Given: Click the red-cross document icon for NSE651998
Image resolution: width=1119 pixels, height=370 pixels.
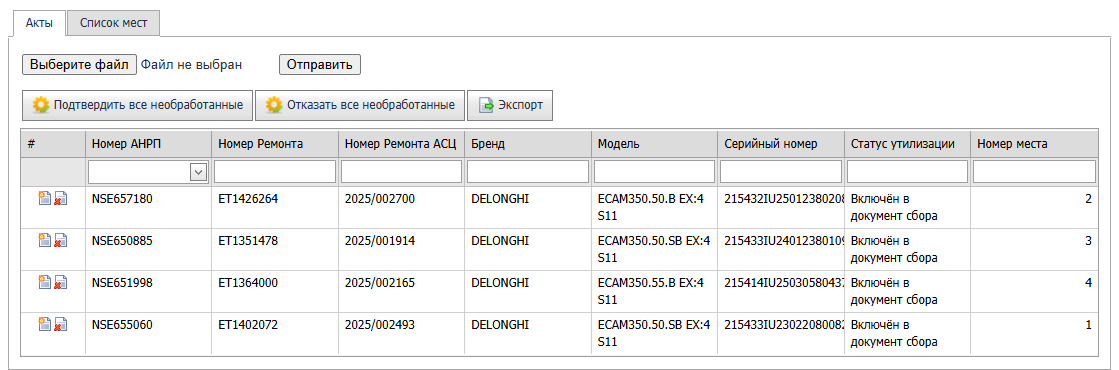Looking at the screenshot, I should pyautogui.click(x=61, y=283).
